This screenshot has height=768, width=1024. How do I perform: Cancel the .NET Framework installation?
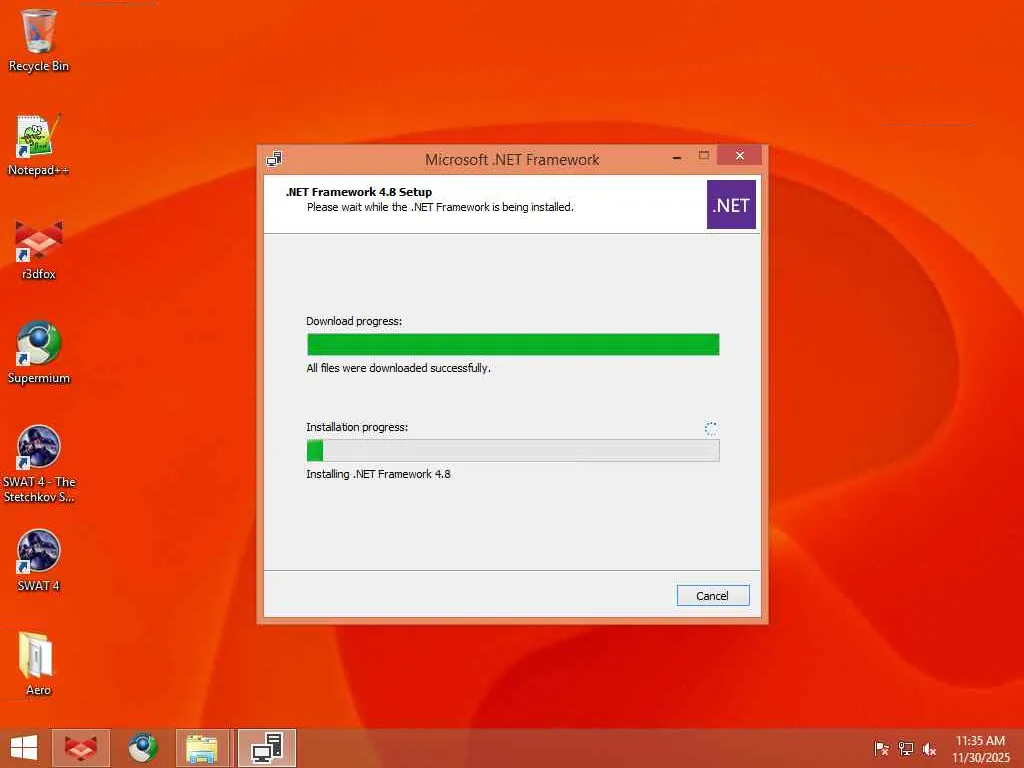click(712, 596)
